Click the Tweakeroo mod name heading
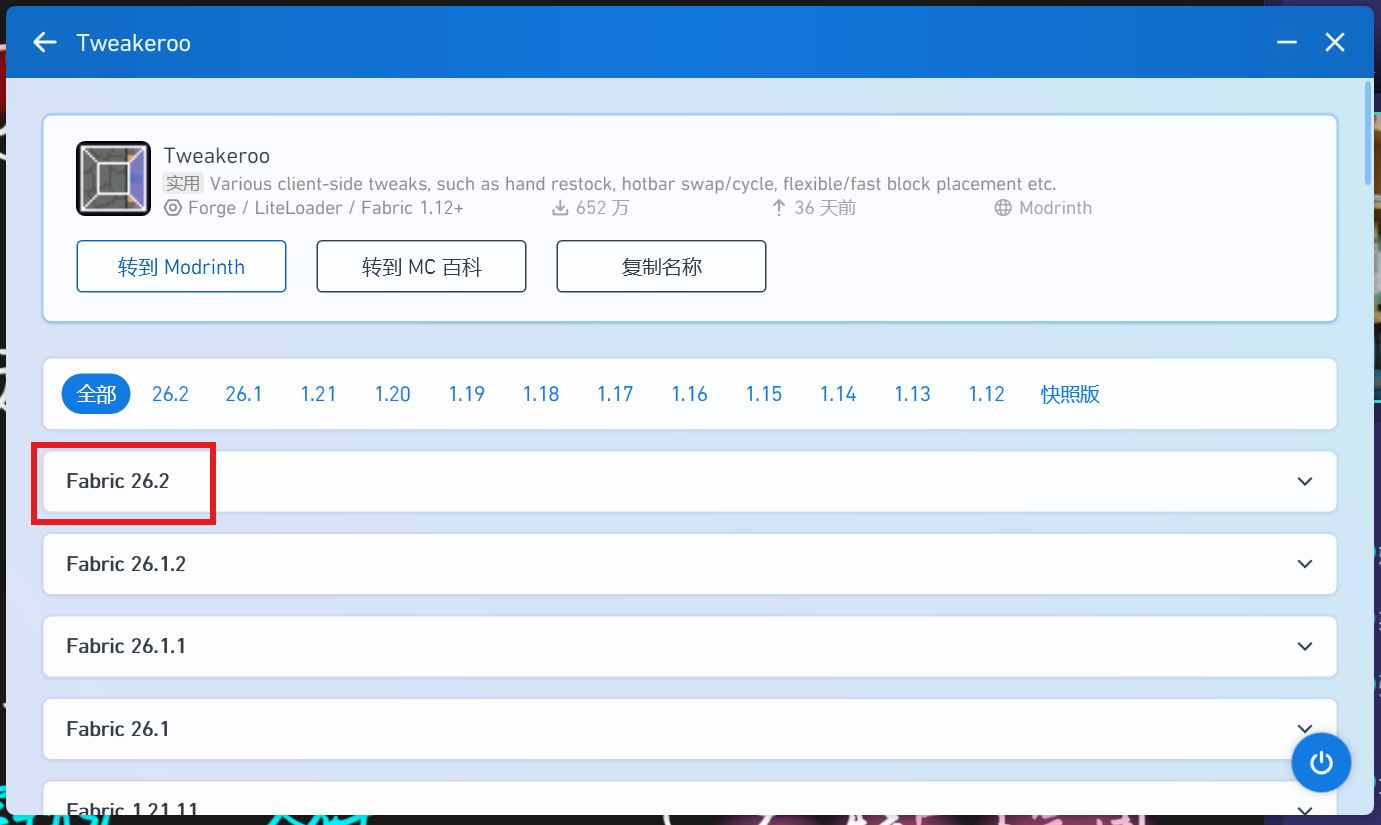Screen dimensions: 1381x825 click(x=217, y=156)
